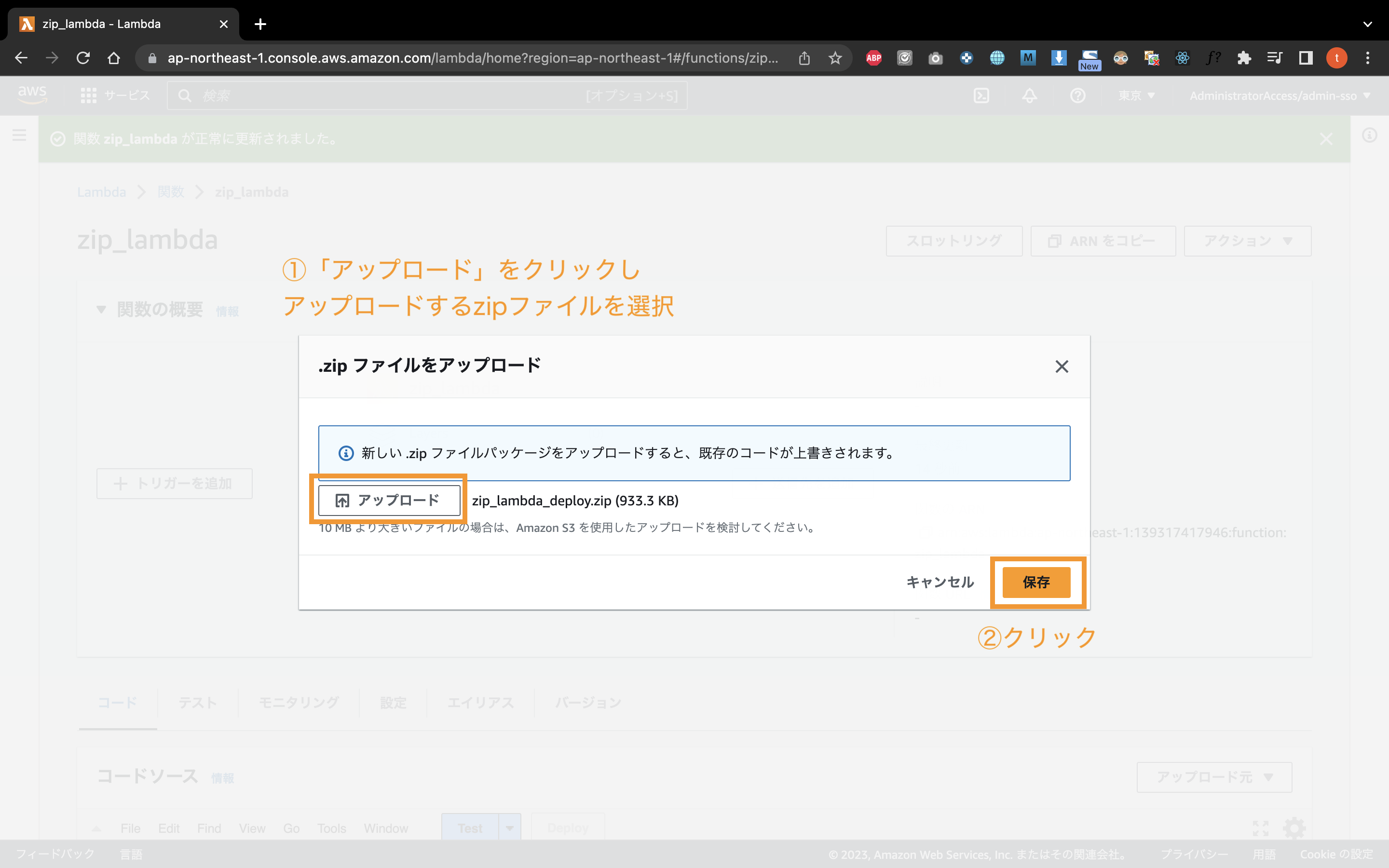Click the AWS console search field
This screenshot has width=1389, height=868.
[428, 96]
